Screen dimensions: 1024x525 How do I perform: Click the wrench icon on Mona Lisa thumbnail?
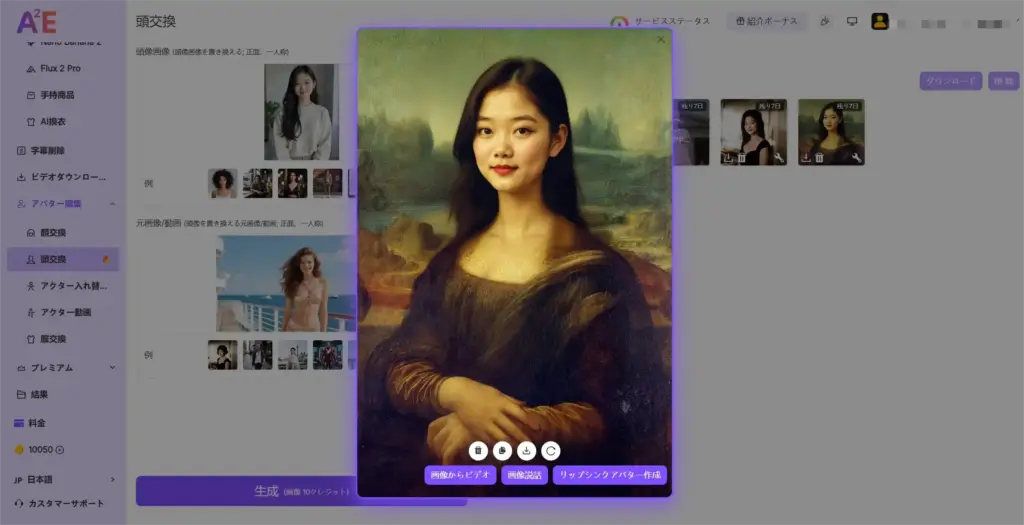[x=856, y=158]
